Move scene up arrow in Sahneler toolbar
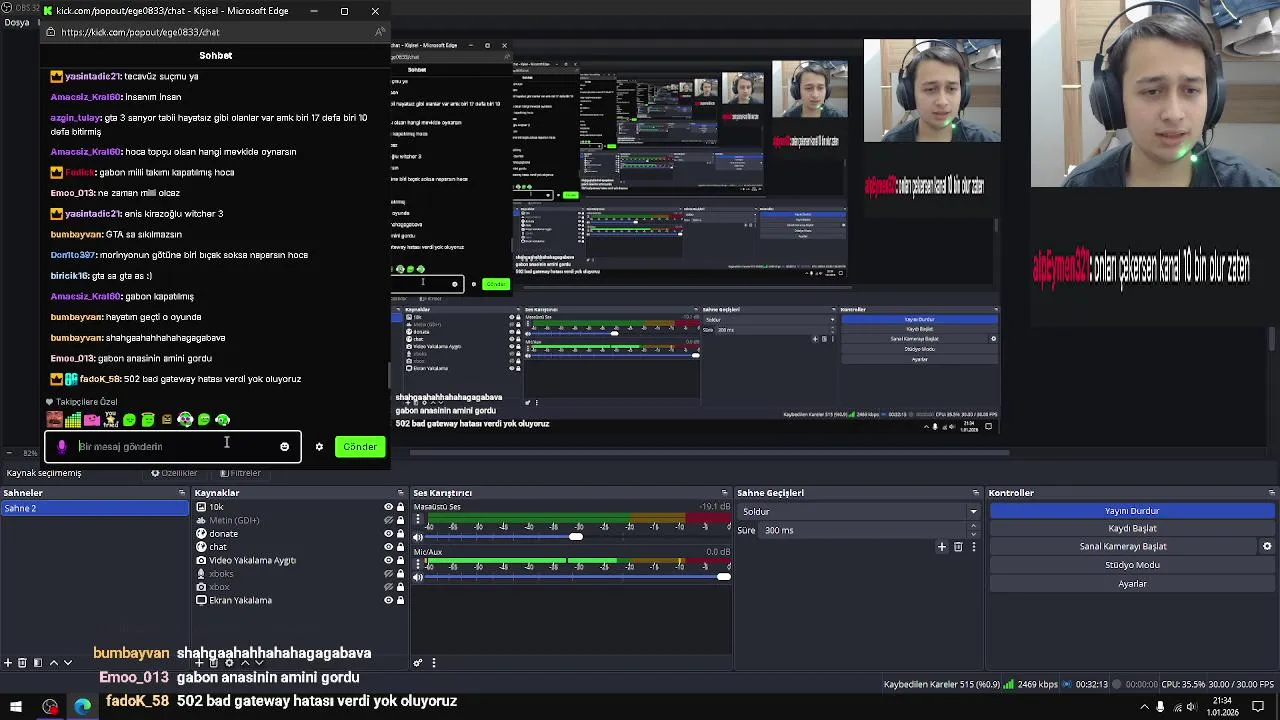 (53, 662)
